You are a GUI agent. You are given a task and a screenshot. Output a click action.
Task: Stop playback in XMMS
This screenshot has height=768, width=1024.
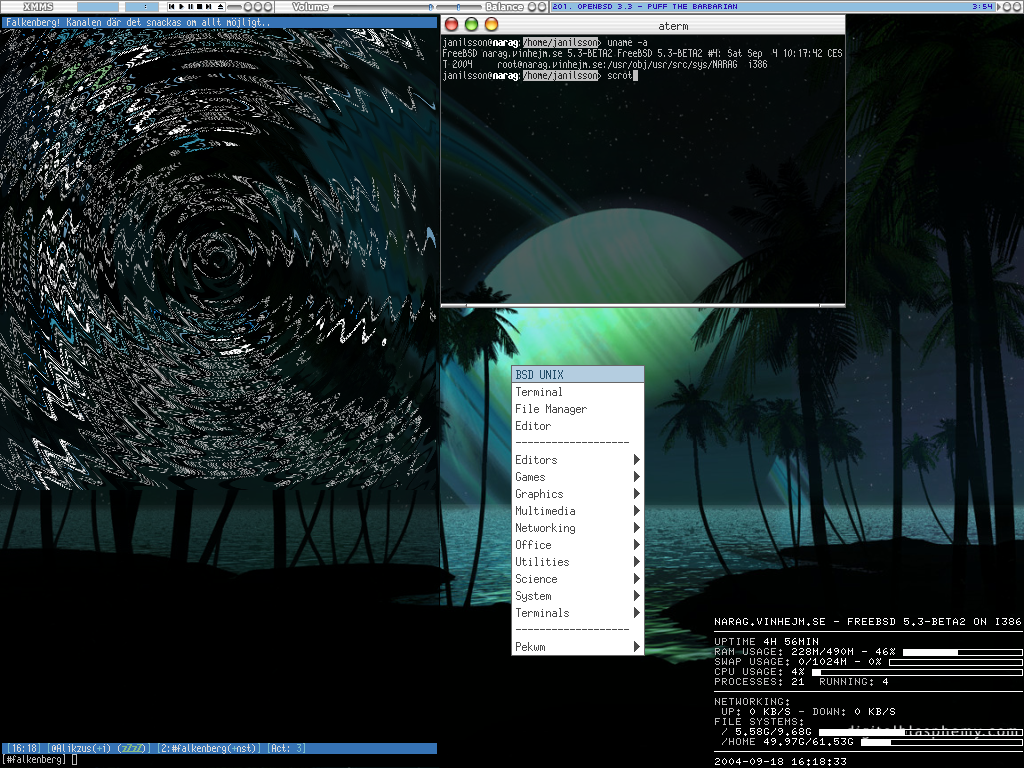(198, 7)
